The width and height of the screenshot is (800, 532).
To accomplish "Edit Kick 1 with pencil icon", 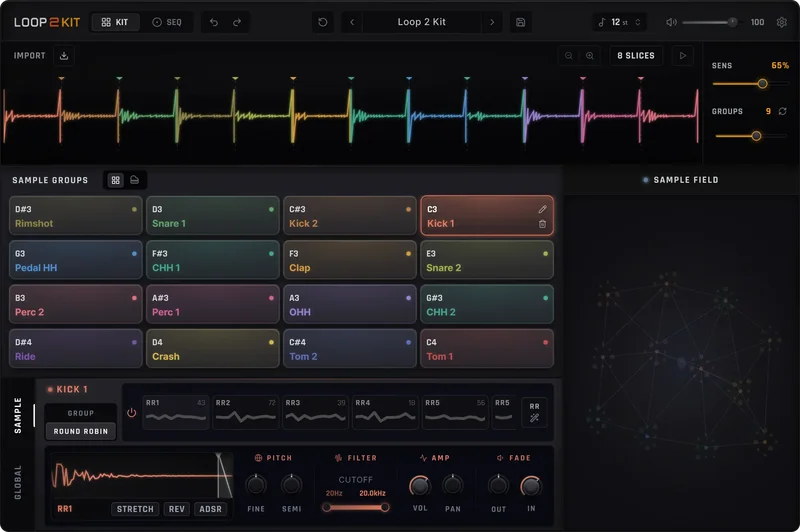I will 542,209.
